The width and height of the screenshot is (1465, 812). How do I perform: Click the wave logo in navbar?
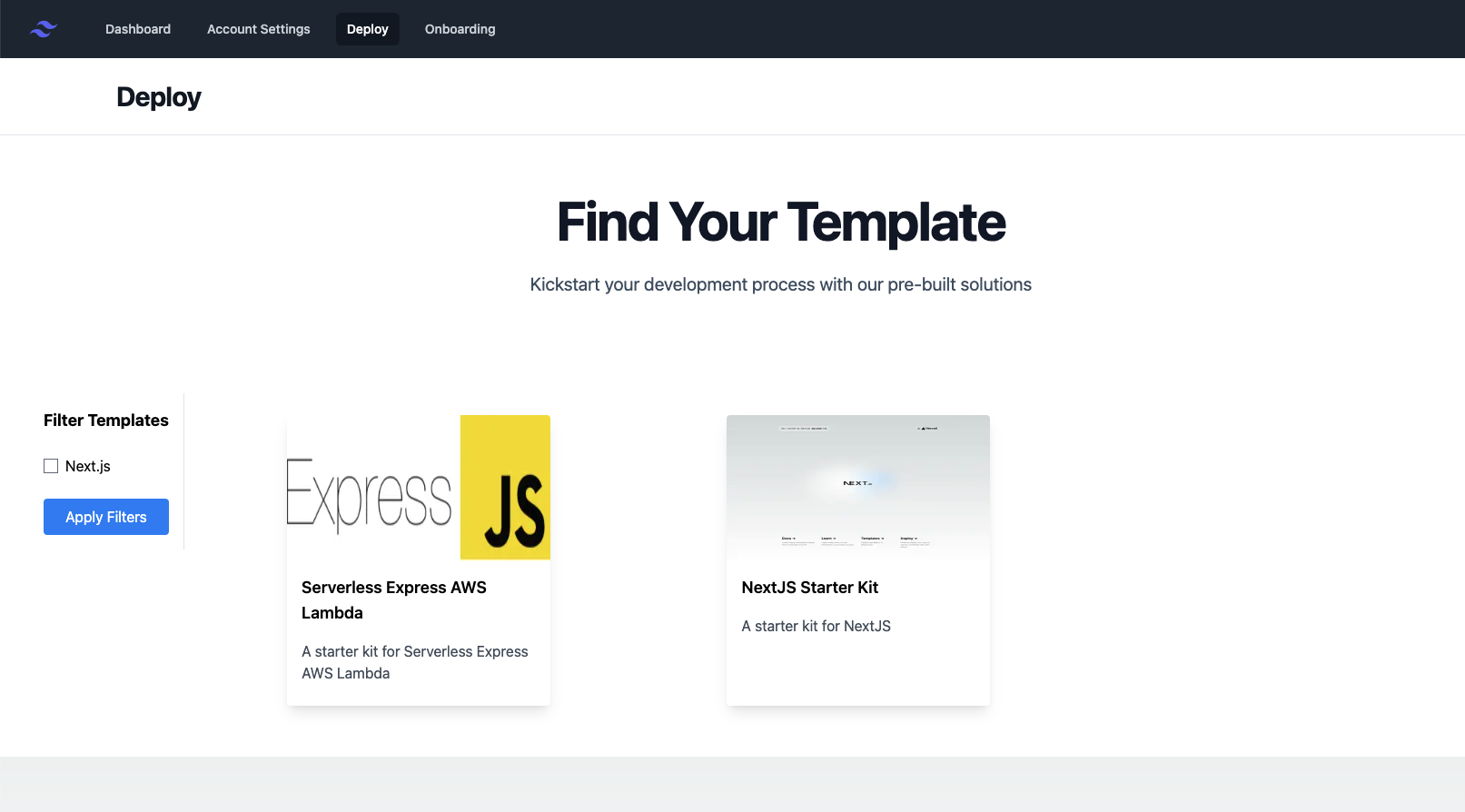click(x=43, y=29)
